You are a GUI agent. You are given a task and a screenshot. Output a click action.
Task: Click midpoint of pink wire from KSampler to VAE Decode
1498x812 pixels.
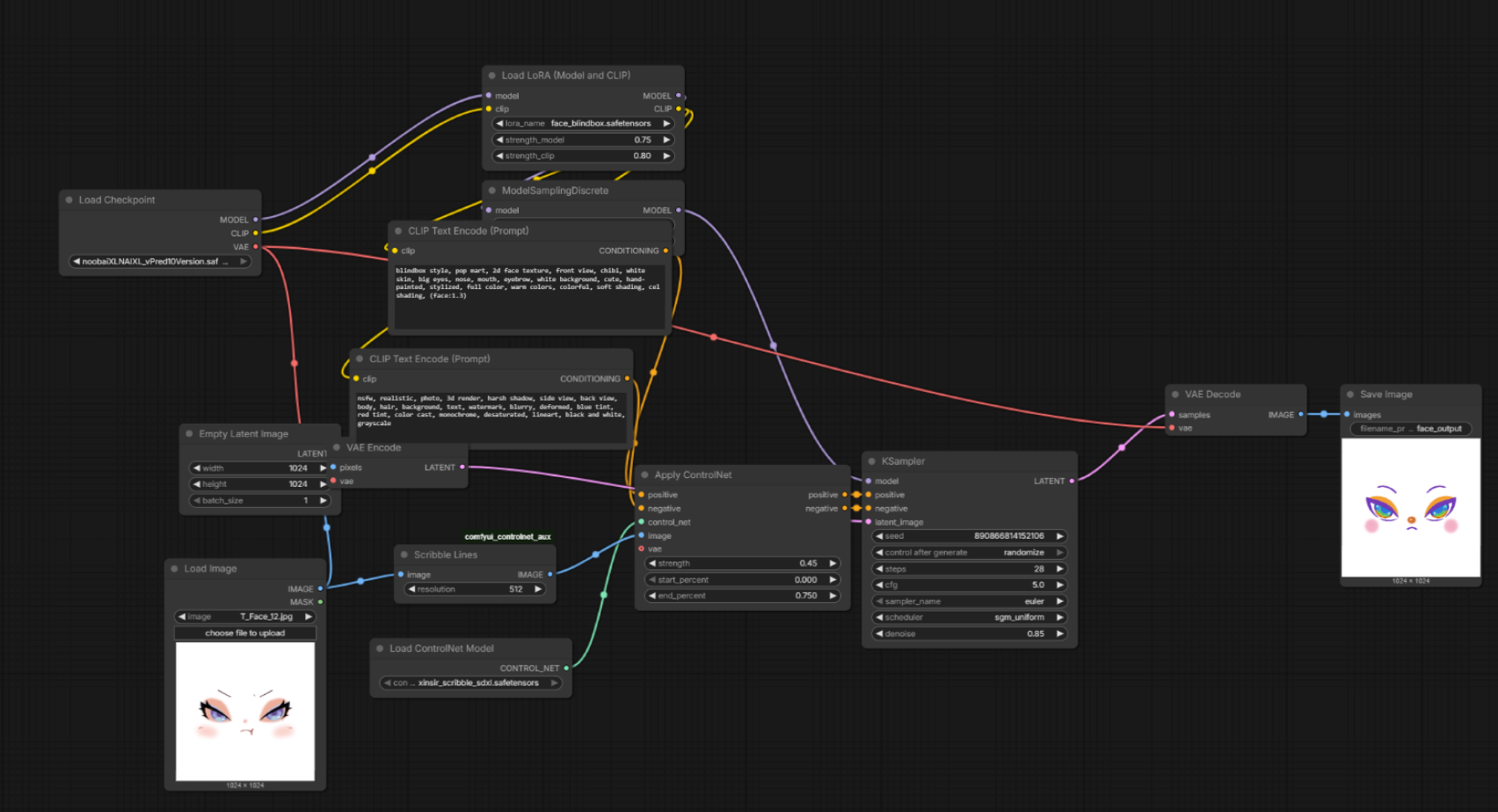1122,448
